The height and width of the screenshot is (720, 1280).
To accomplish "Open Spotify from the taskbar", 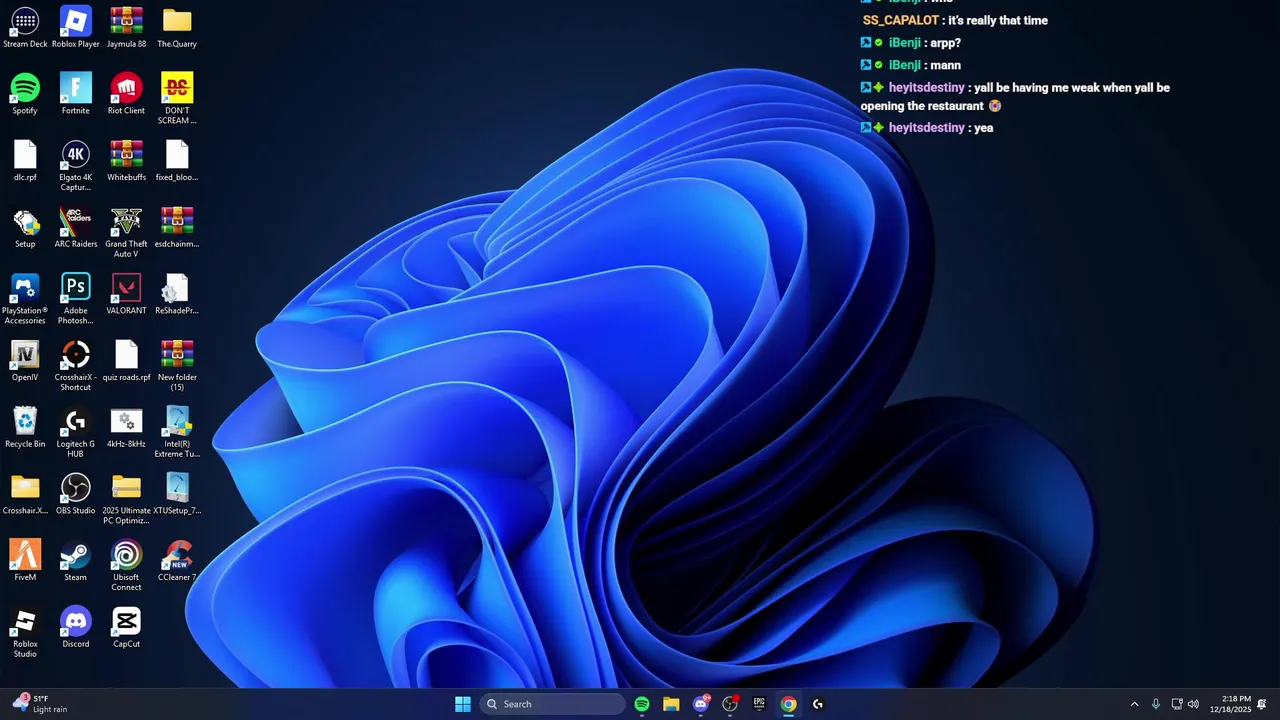I will coord(642,704).
